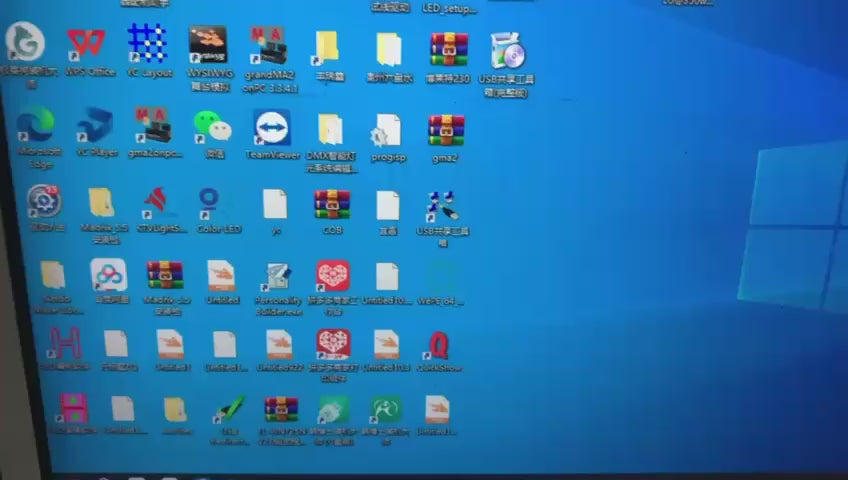Viewport: 848px width, 480px height.
Task: Select the blank Untitled10... file
Action: [387, 277]
